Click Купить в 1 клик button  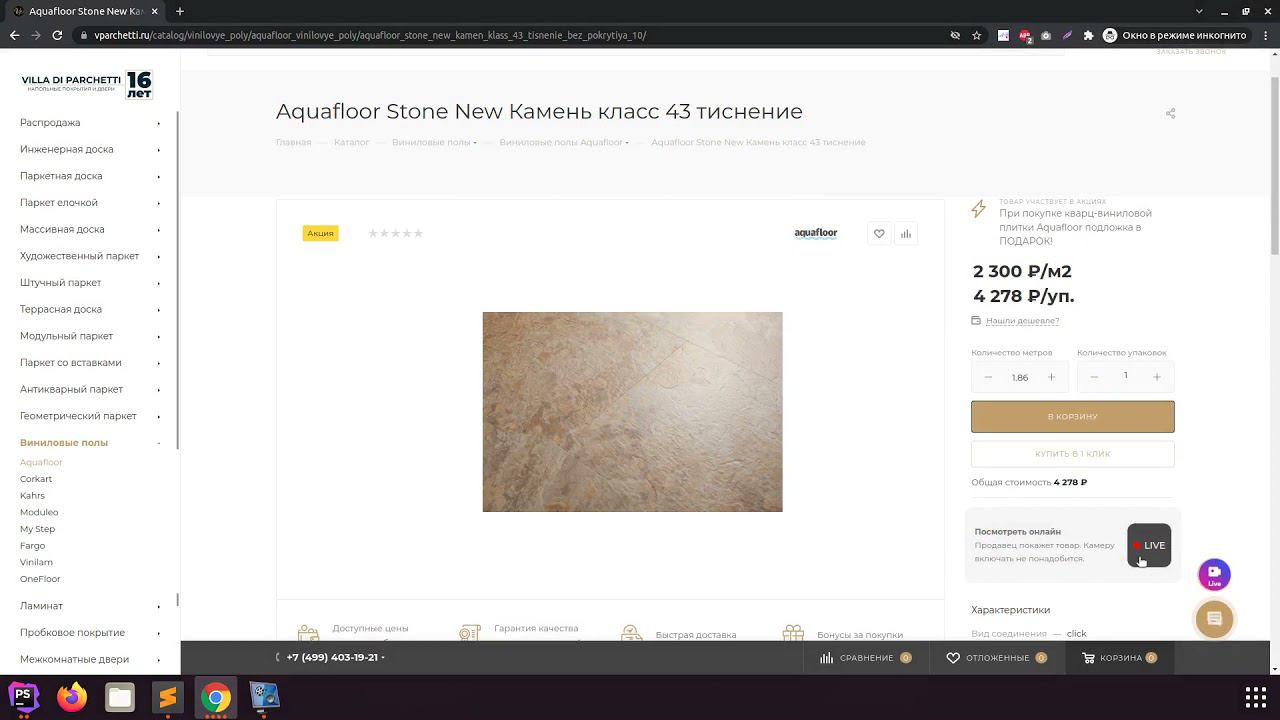pyautogui.click(x=1072, y=454)
